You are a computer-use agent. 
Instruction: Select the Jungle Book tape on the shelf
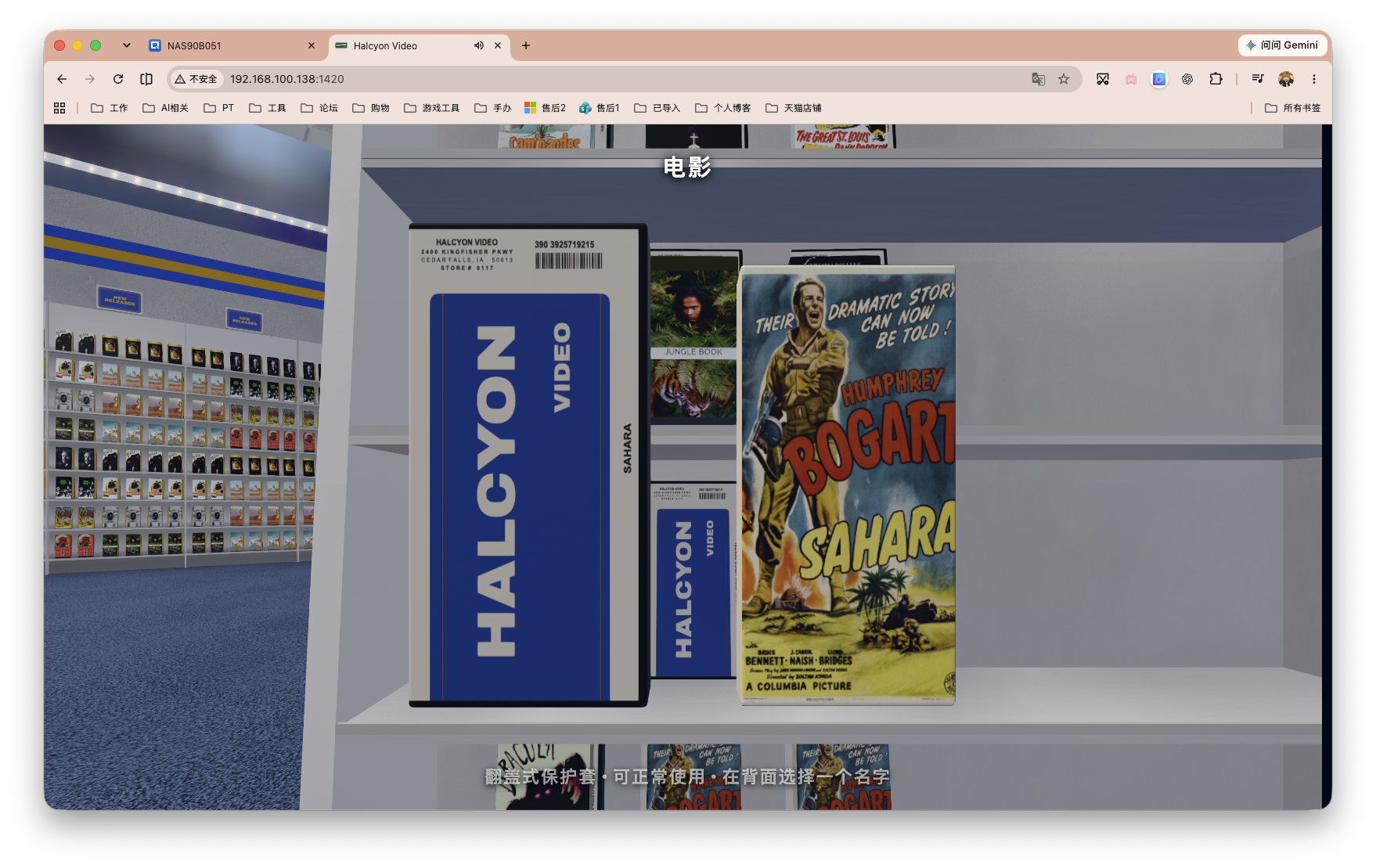[693, 338]
